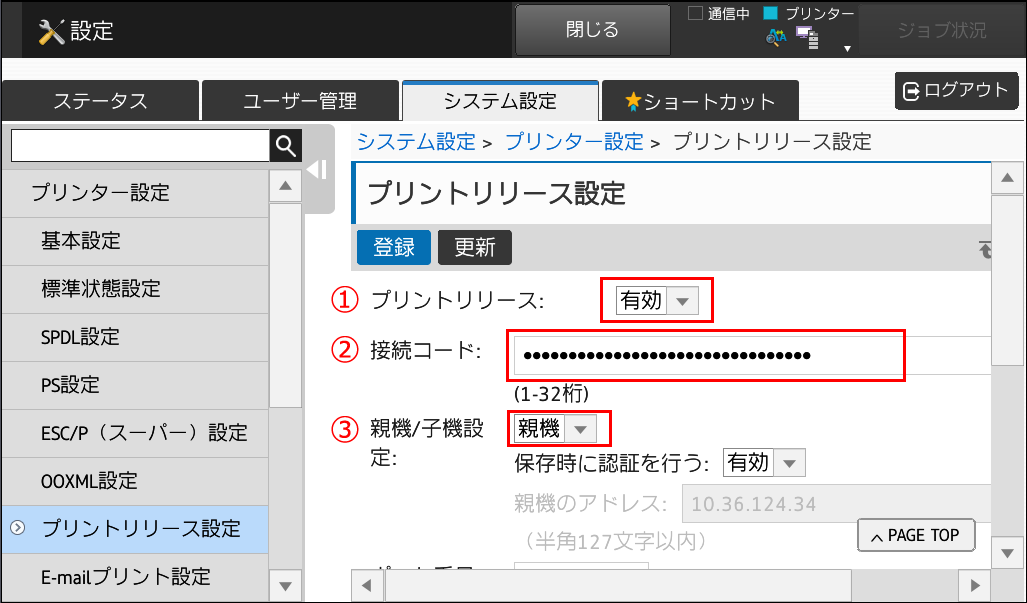Select SPDL設定 in the sidebar

coord(135,337)
